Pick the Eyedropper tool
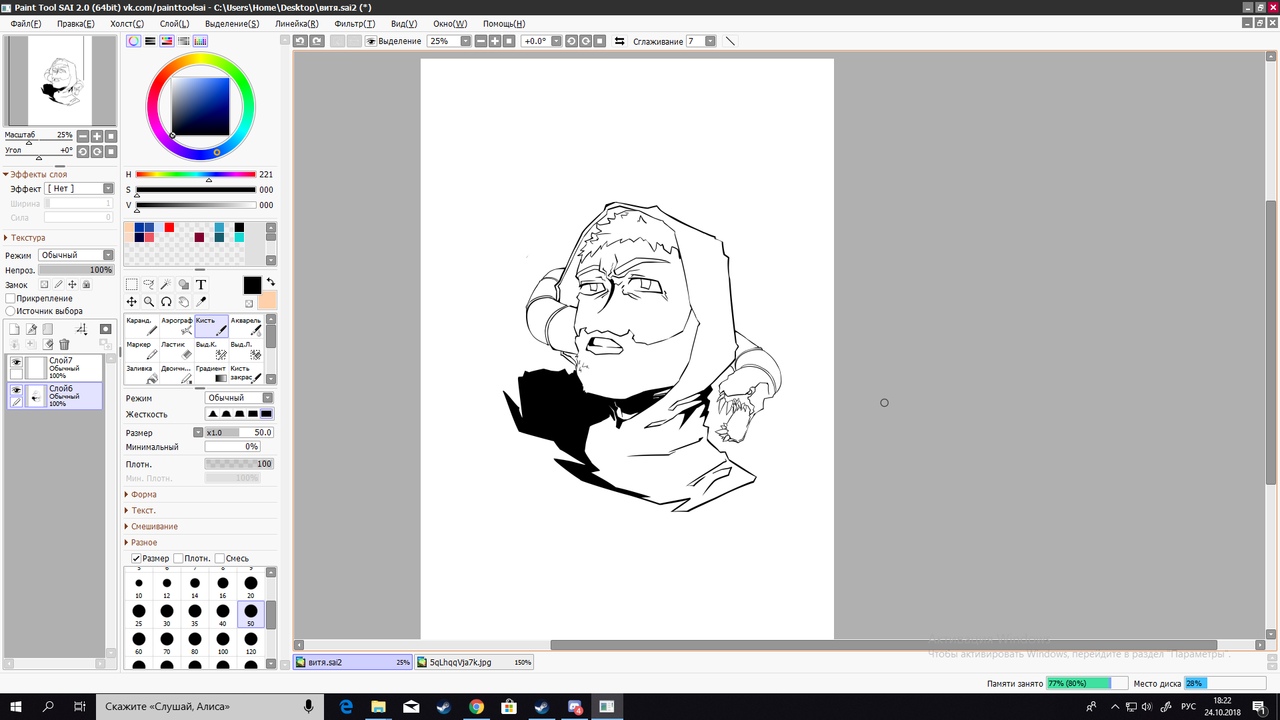 click(x=201, y=302)
